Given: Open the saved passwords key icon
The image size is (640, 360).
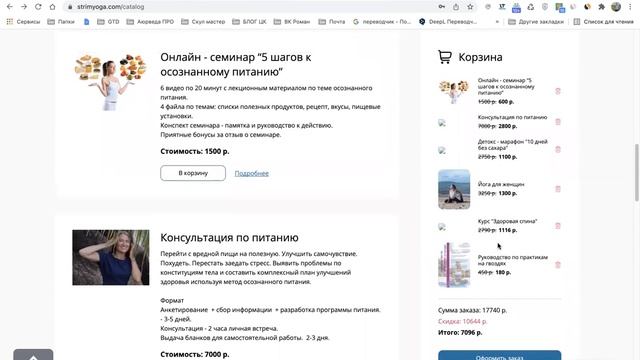Looking at the screenshot, I should (442, 7).
